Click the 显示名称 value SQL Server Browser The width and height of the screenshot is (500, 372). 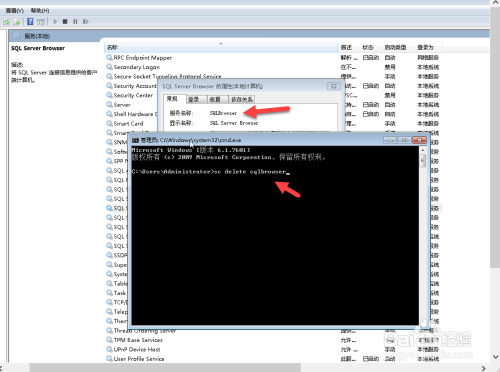point(234,123)
